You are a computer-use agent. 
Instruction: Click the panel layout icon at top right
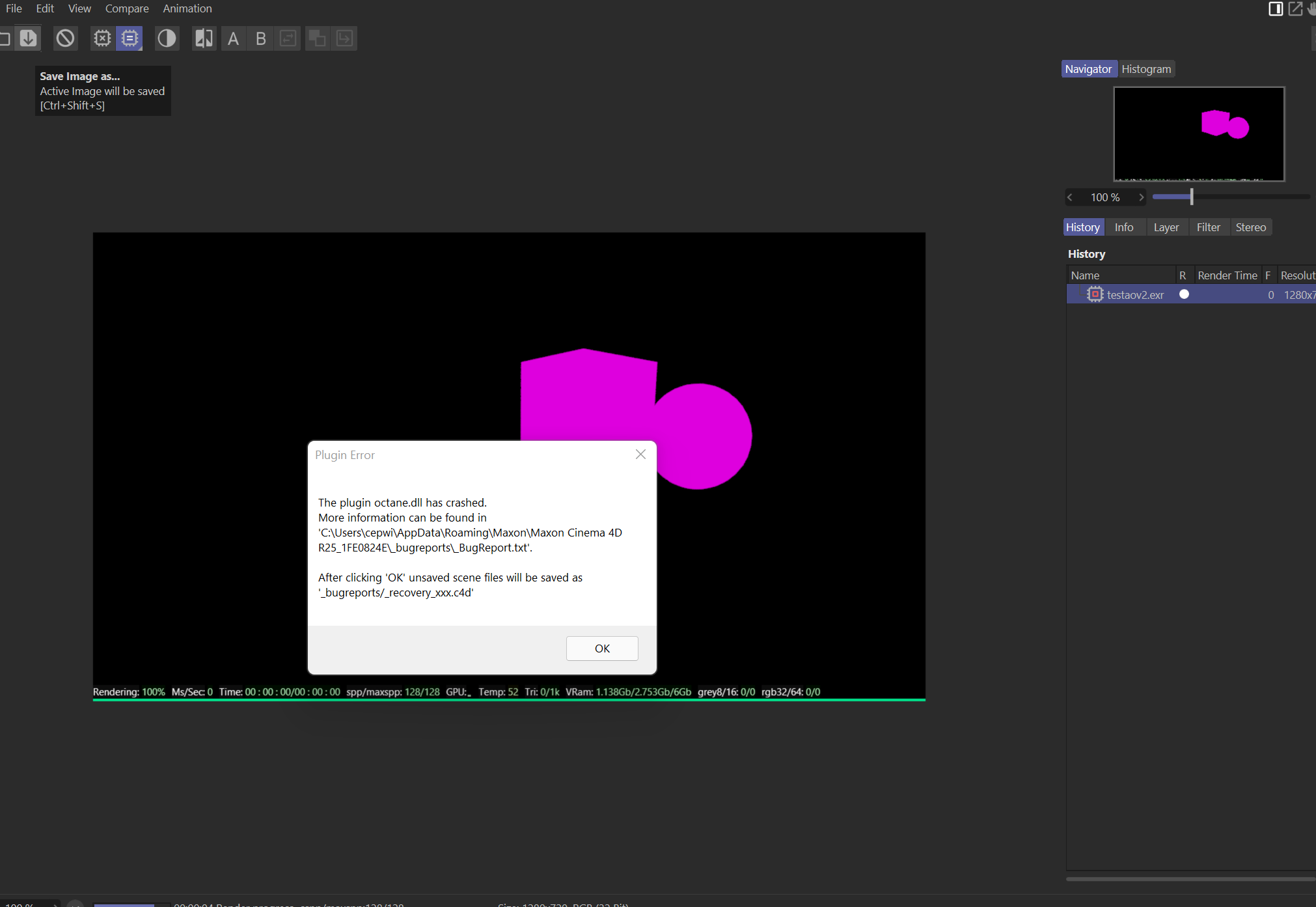point(1276,8)
